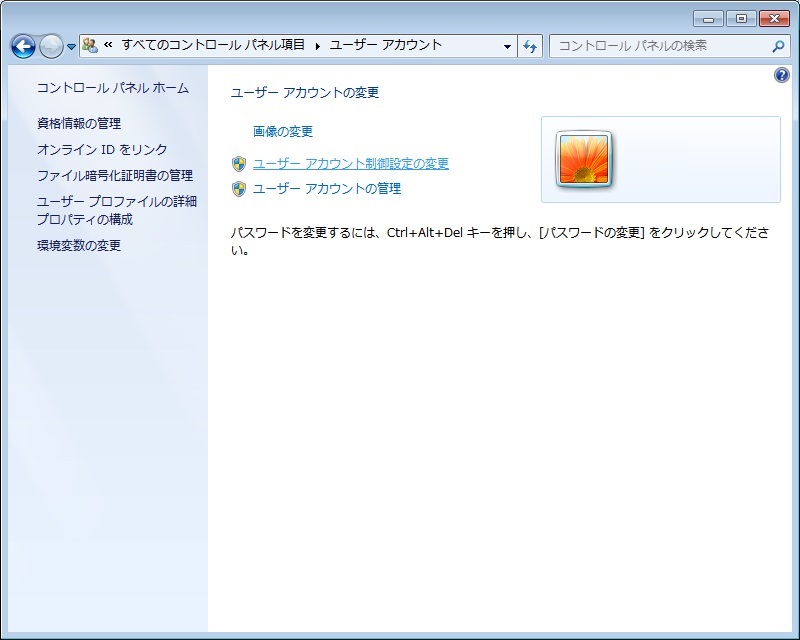This screenshot has height=640, width=800.
Task: Select すべてのコントロール パネル項目 breadcrumb
Action: [213, 45]
